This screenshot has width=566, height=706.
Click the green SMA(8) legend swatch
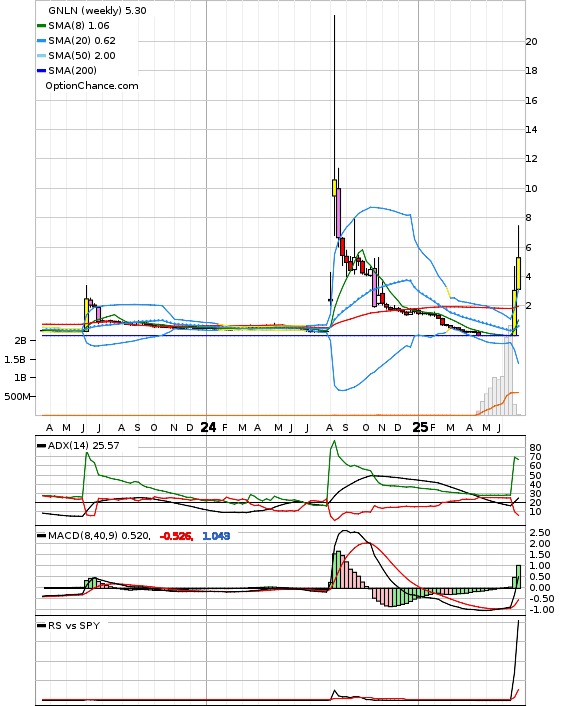point(41,26)
